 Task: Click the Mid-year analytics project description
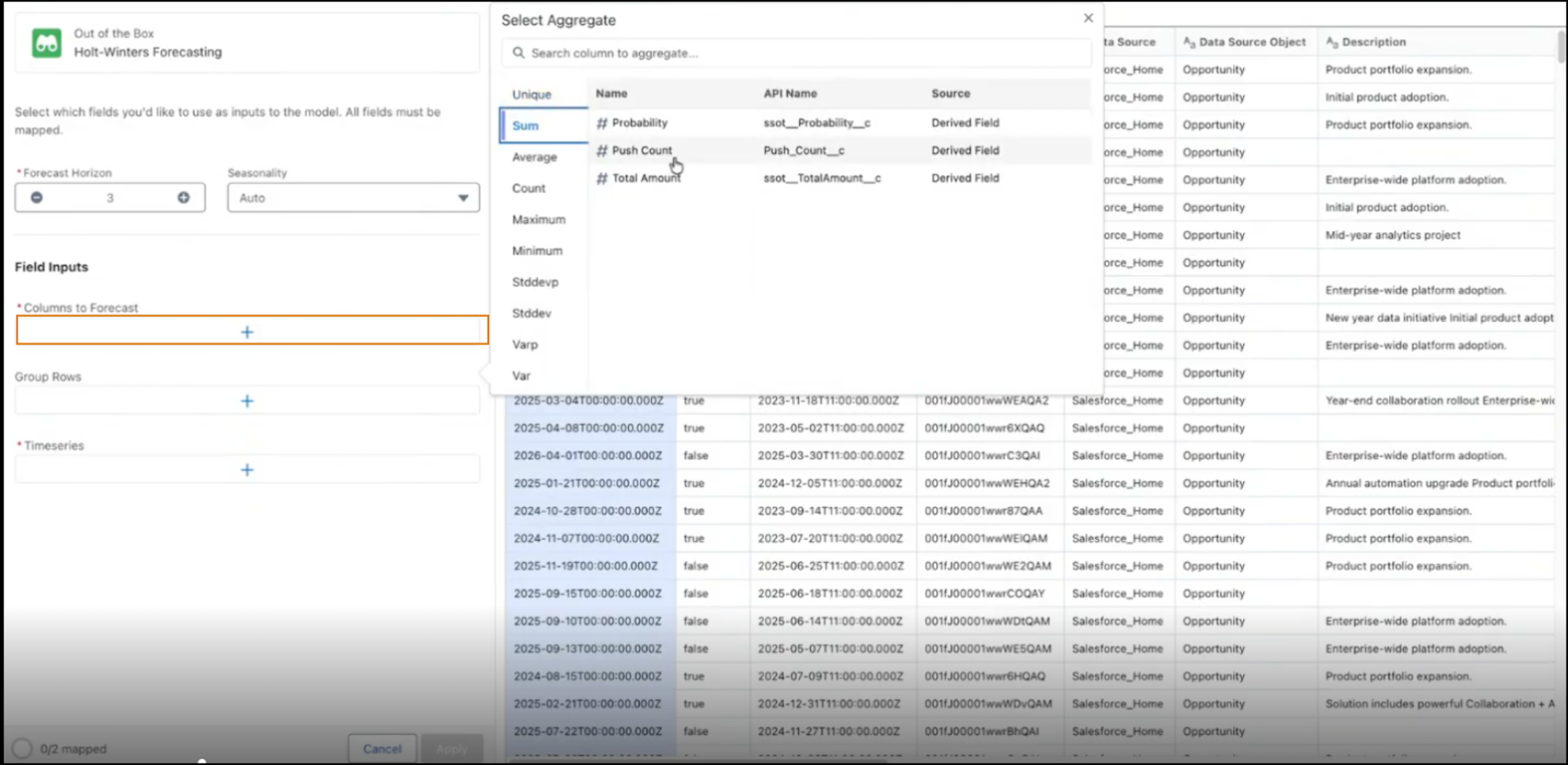tap(1393, 235)
